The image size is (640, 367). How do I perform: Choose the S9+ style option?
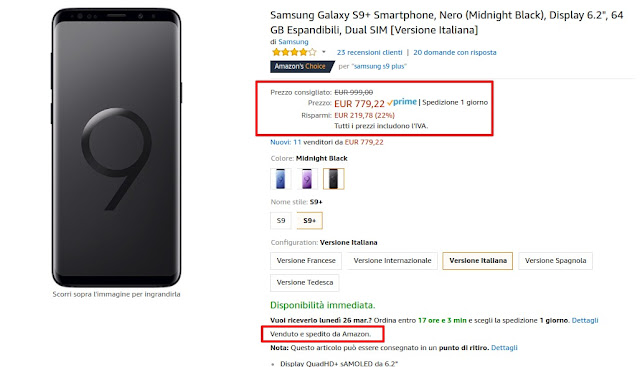click(x=309, y=220)
